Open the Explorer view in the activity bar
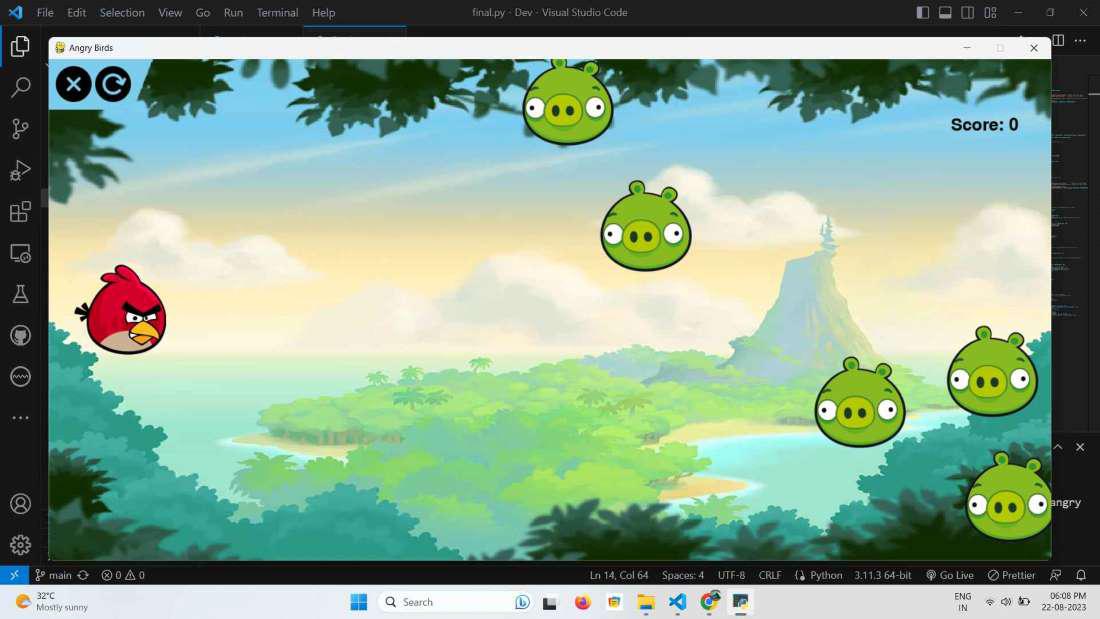Viewport: 1100px width, 619px height. tap(20, 47)
